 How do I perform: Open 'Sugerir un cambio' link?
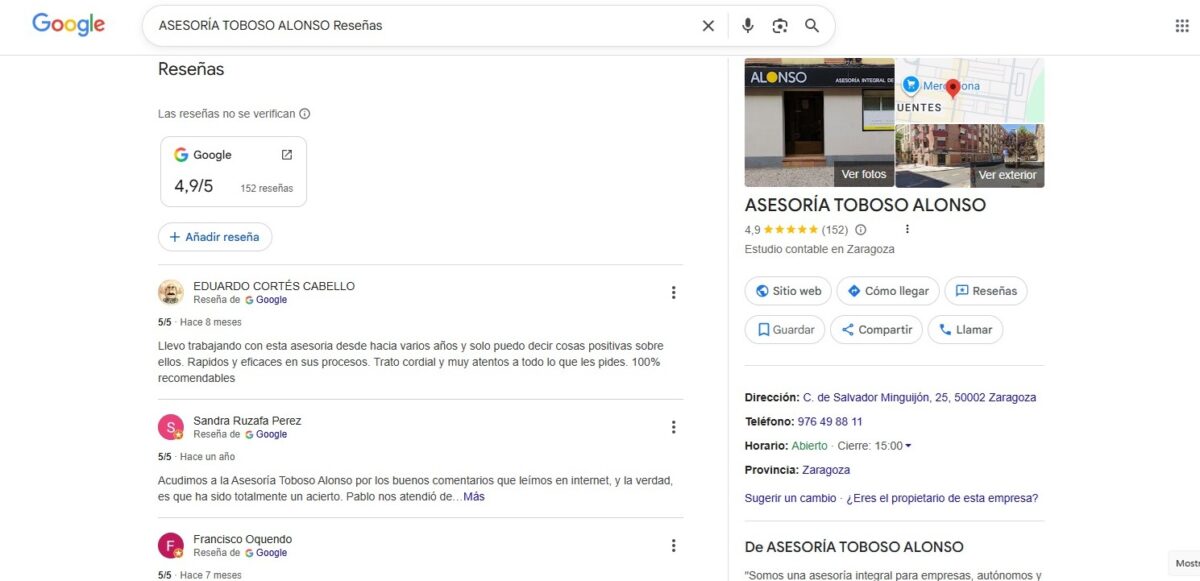pyautogui.click(x=789, y=497)
